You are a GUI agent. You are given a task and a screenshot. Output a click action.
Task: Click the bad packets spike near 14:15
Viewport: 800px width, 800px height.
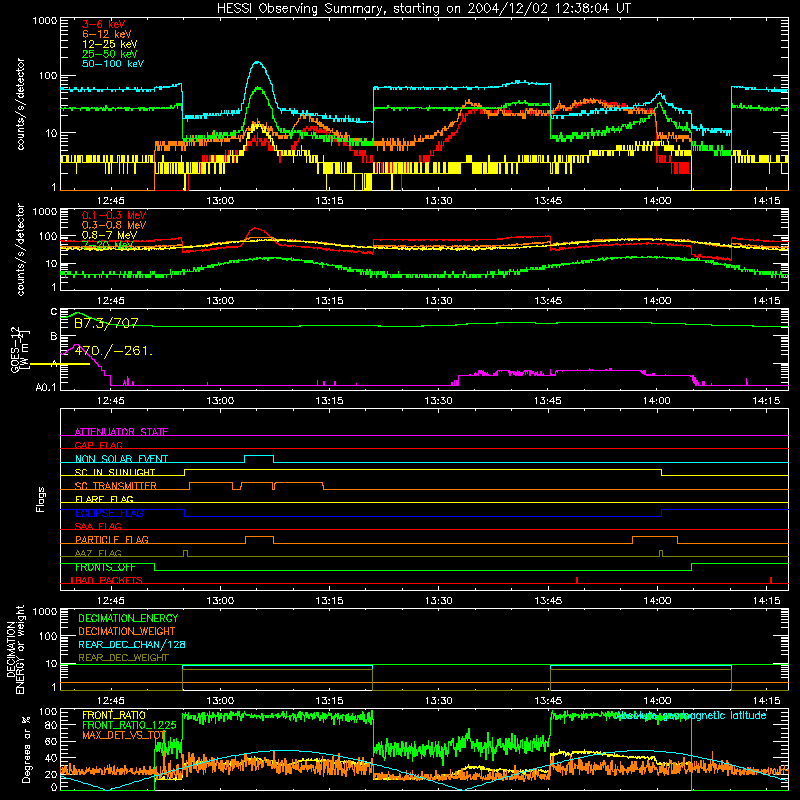[771, 580]
